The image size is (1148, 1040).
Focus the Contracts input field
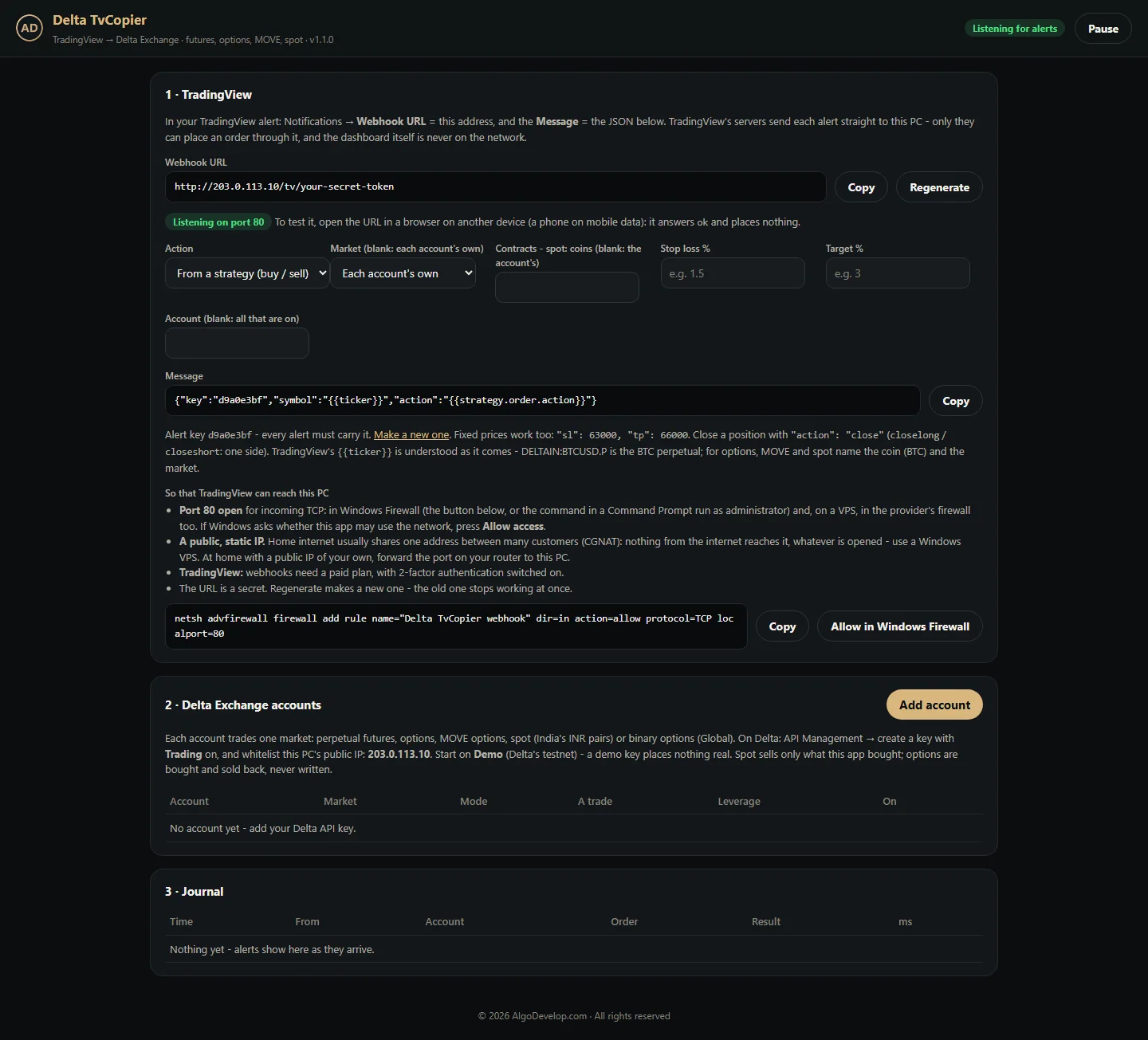point(567,287)
